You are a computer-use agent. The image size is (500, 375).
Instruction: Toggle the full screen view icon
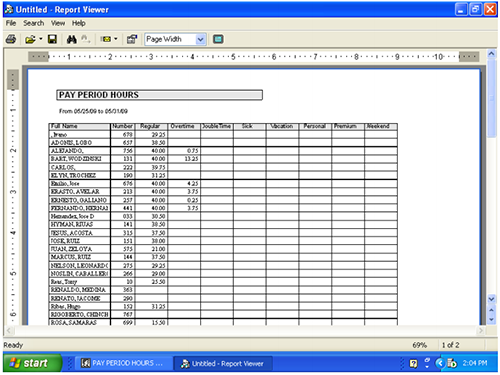coord(218,39)
